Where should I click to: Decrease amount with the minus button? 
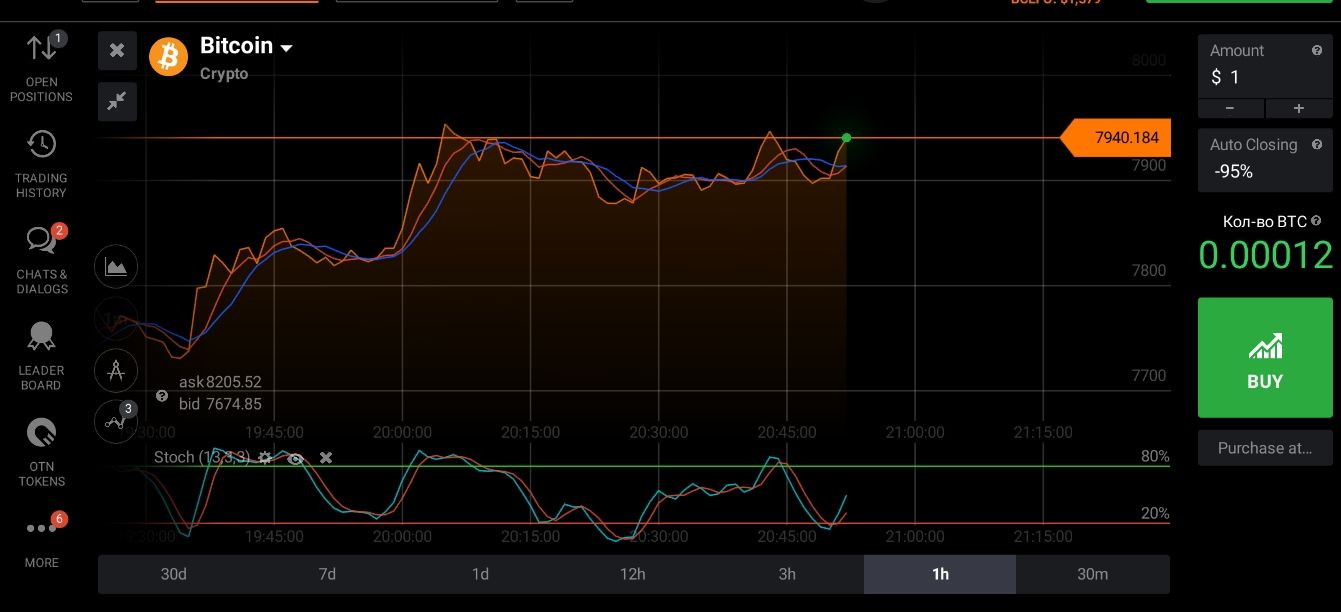(x=1231, y=108)
